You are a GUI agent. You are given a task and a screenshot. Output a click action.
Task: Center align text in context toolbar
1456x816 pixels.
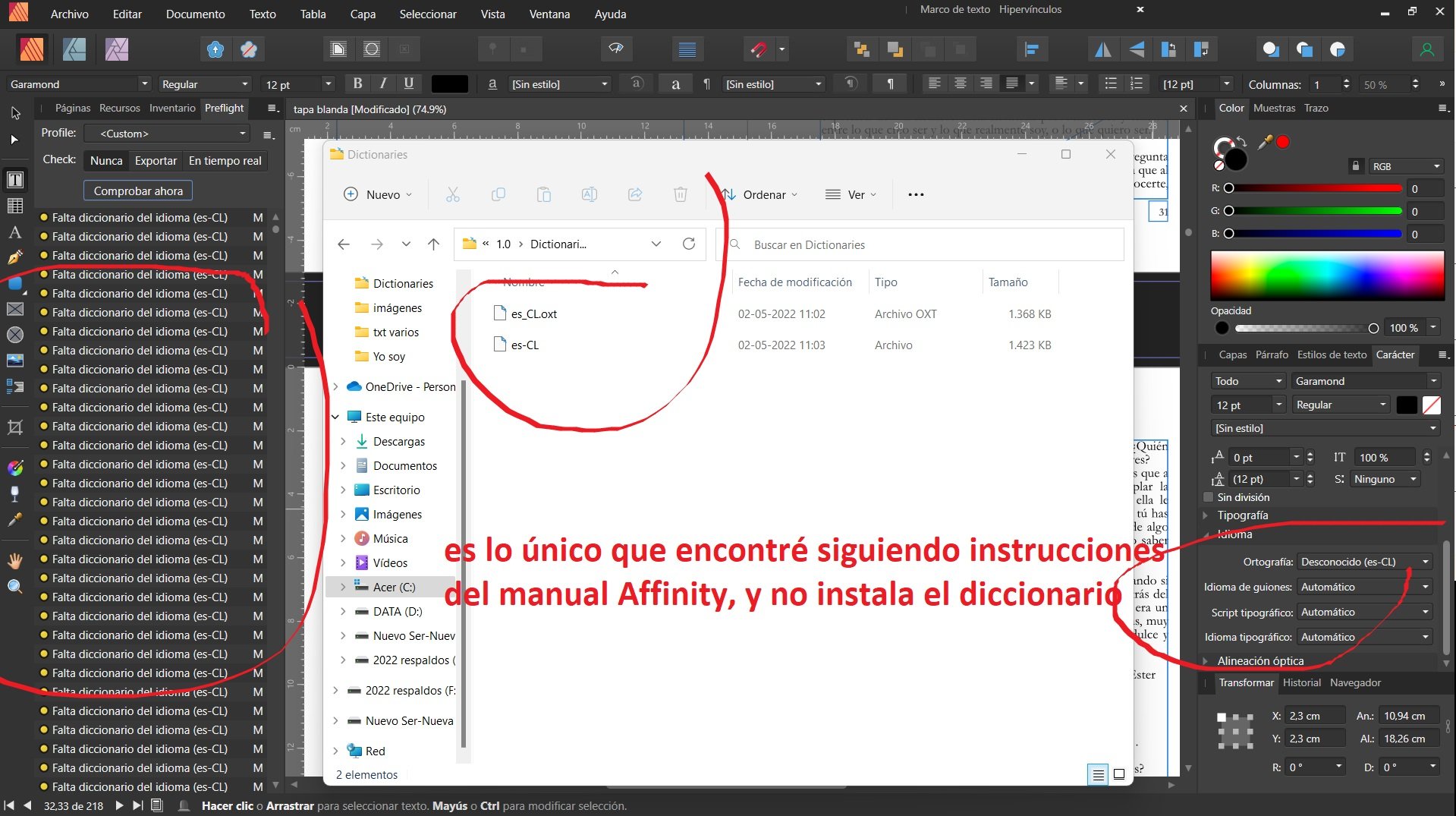click(961, 83)
